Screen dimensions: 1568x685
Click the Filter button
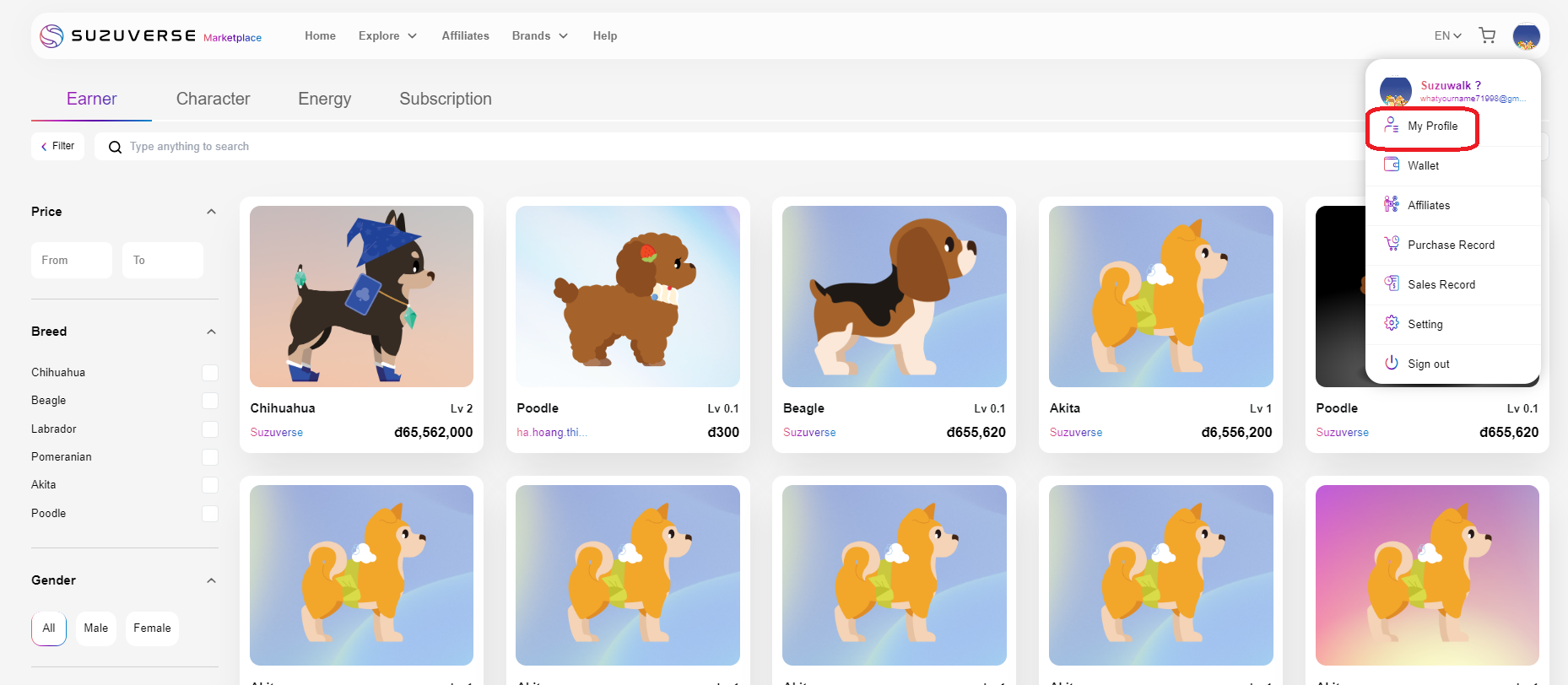(x=58, y=146)
